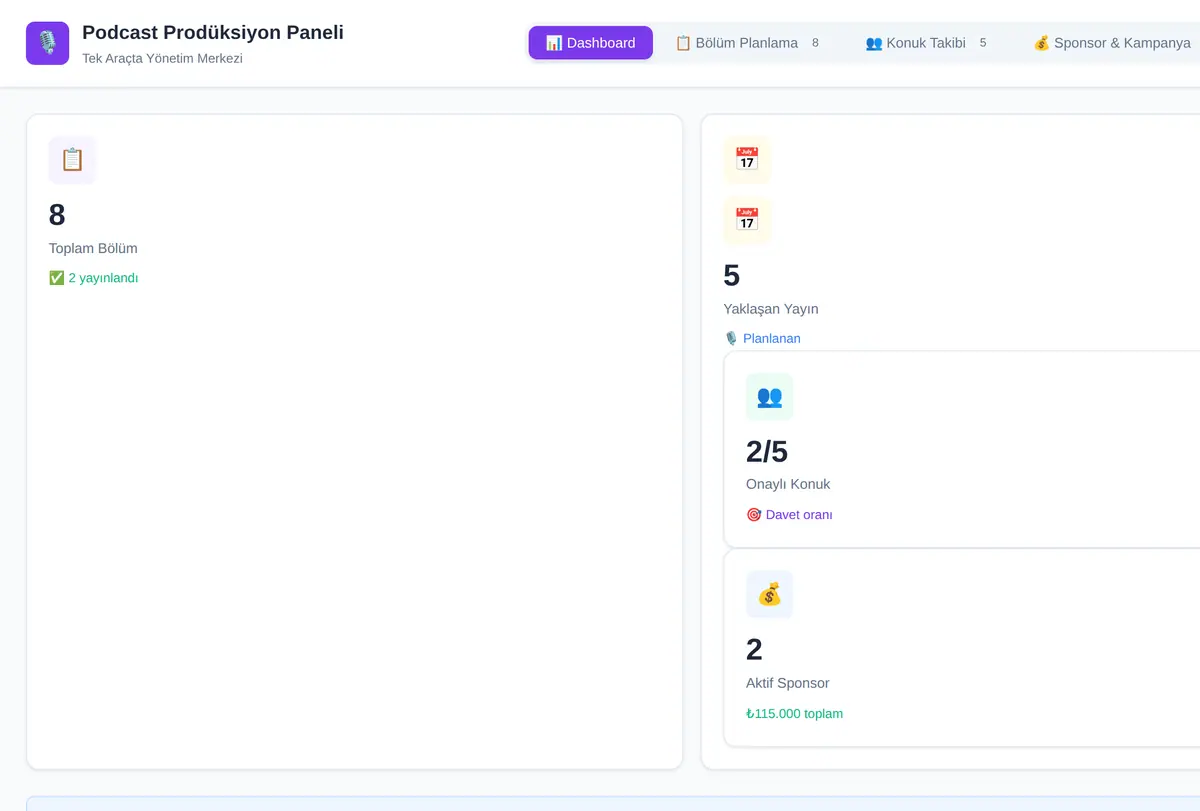Click the "Planlanan" status text

(762, 338)
